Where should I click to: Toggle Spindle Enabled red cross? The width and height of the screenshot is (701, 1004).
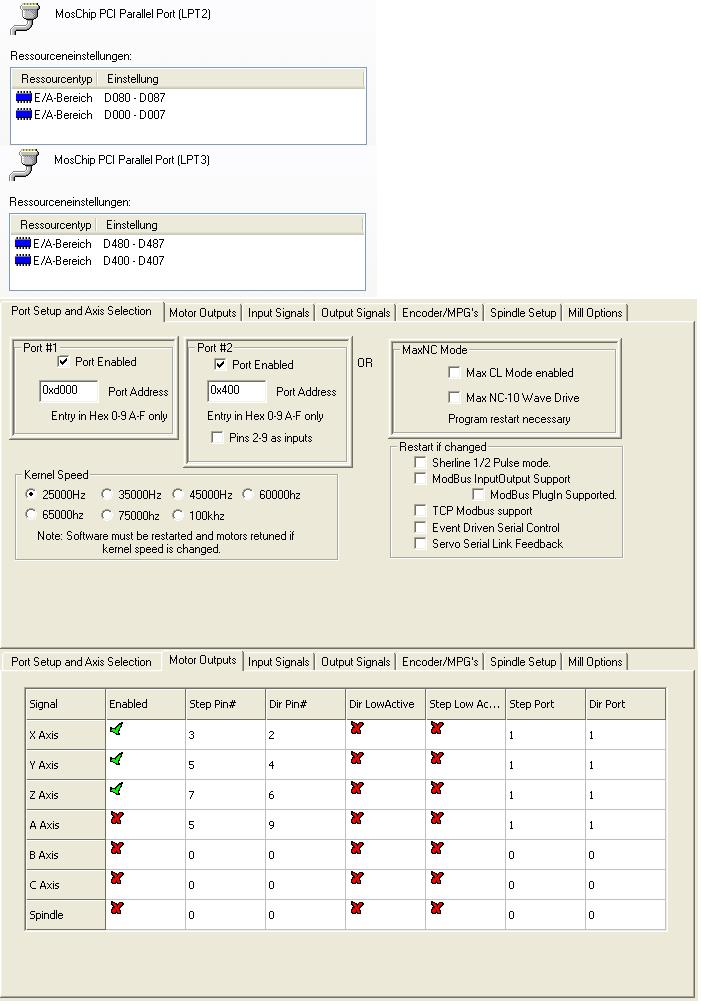(117, 908)
